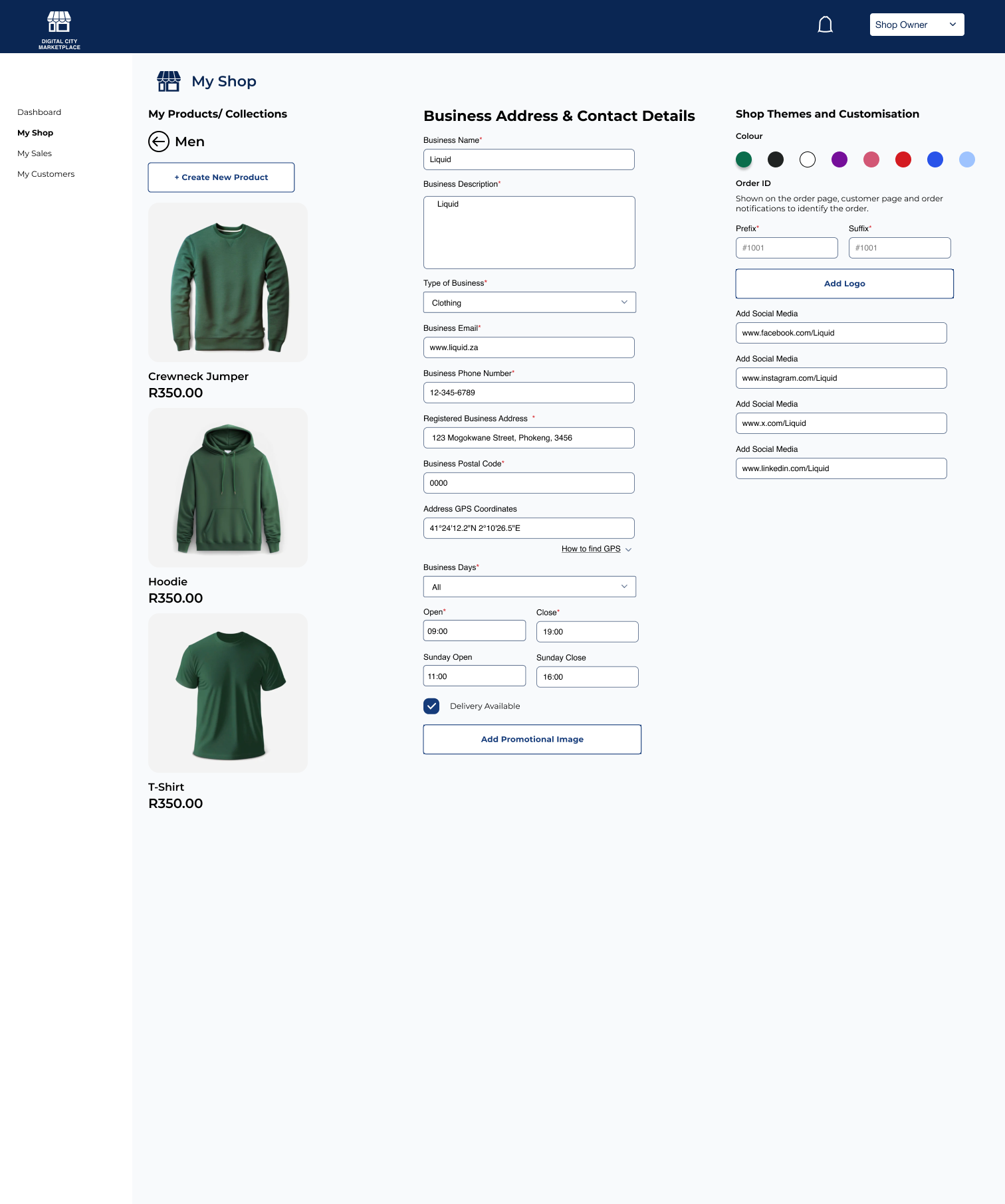This screenshot has height=1204, width=1005.
Task: Go to Dashboard in the sidebar
Action: (39, 112)
